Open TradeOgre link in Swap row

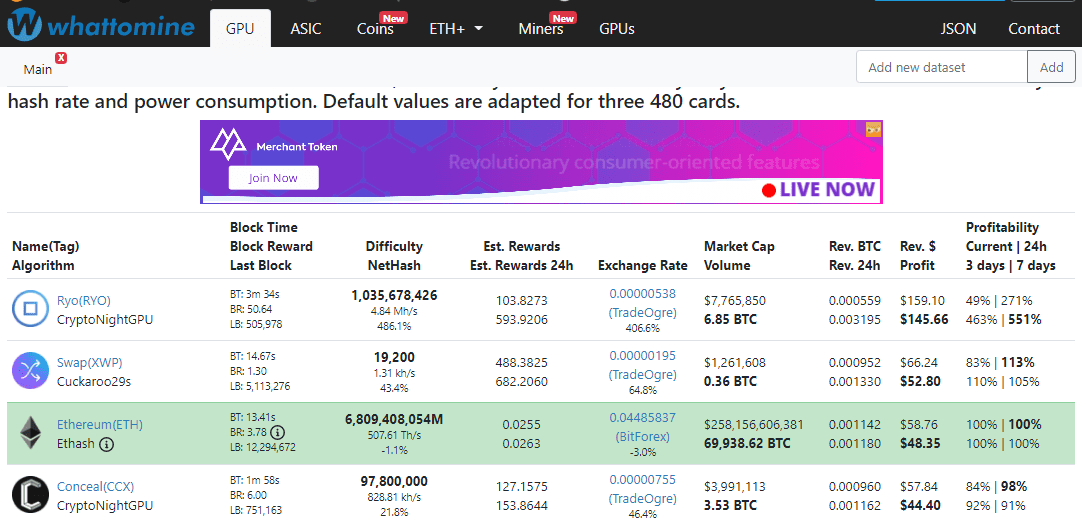coord(642,374)
